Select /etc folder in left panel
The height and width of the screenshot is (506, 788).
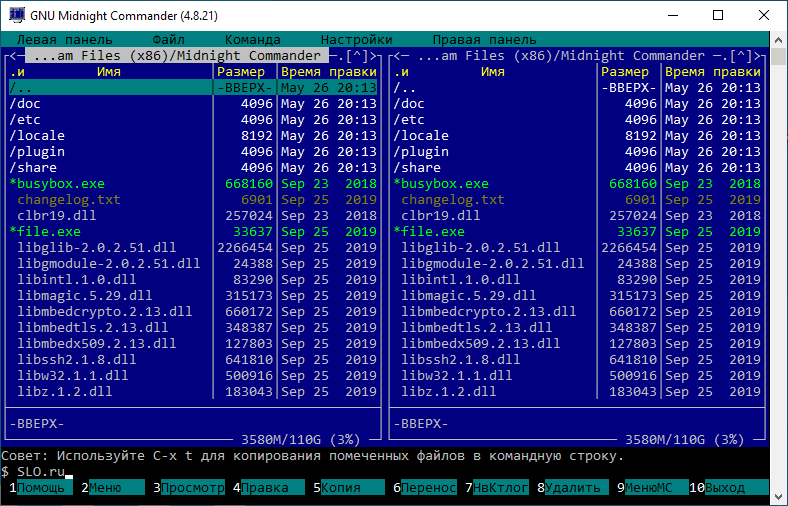point(193,120)
